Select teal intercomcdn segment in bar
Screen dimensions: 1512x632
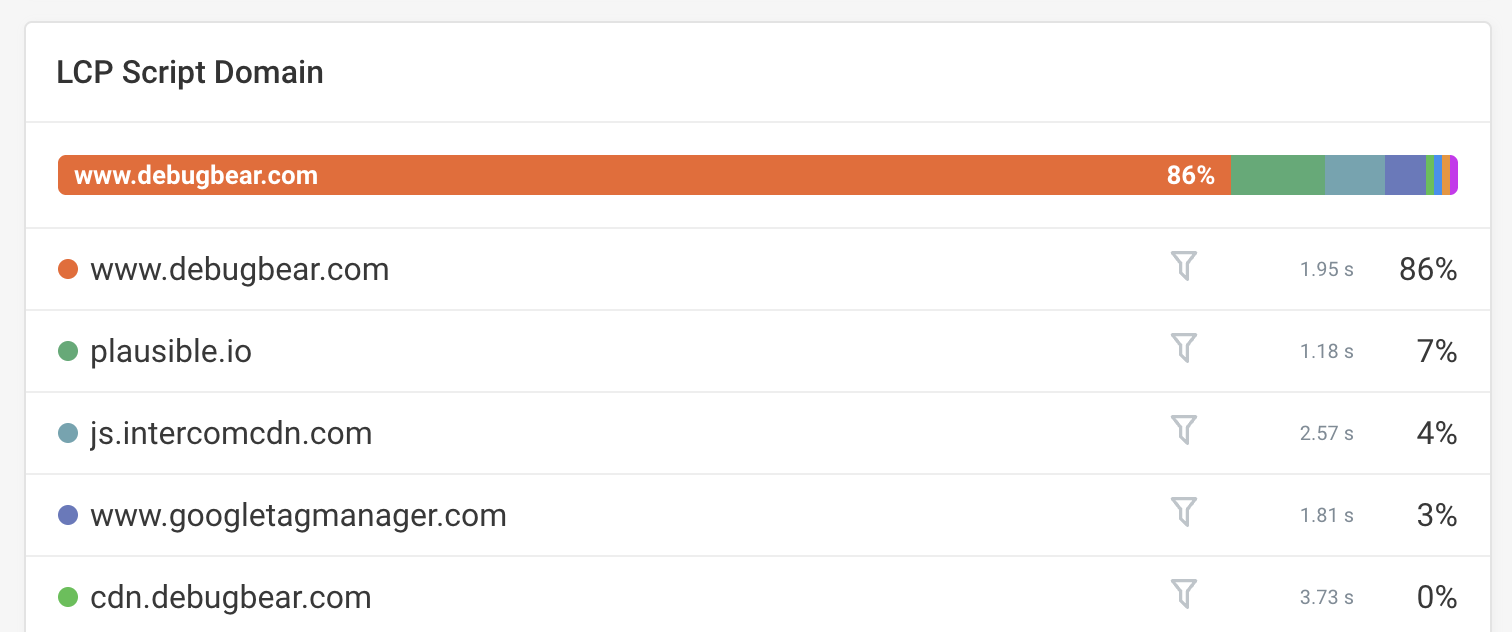point(1355,175)
